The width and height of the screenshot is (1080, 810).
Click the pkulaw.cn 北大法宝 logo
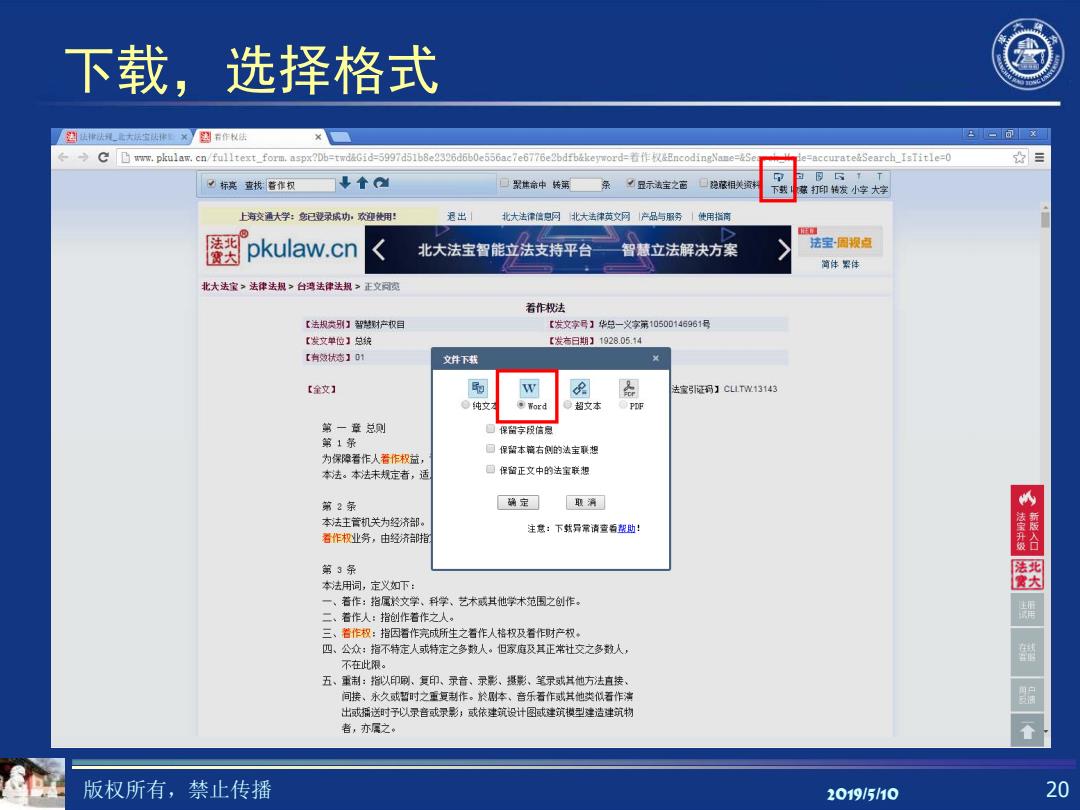[x=282, y=248]
